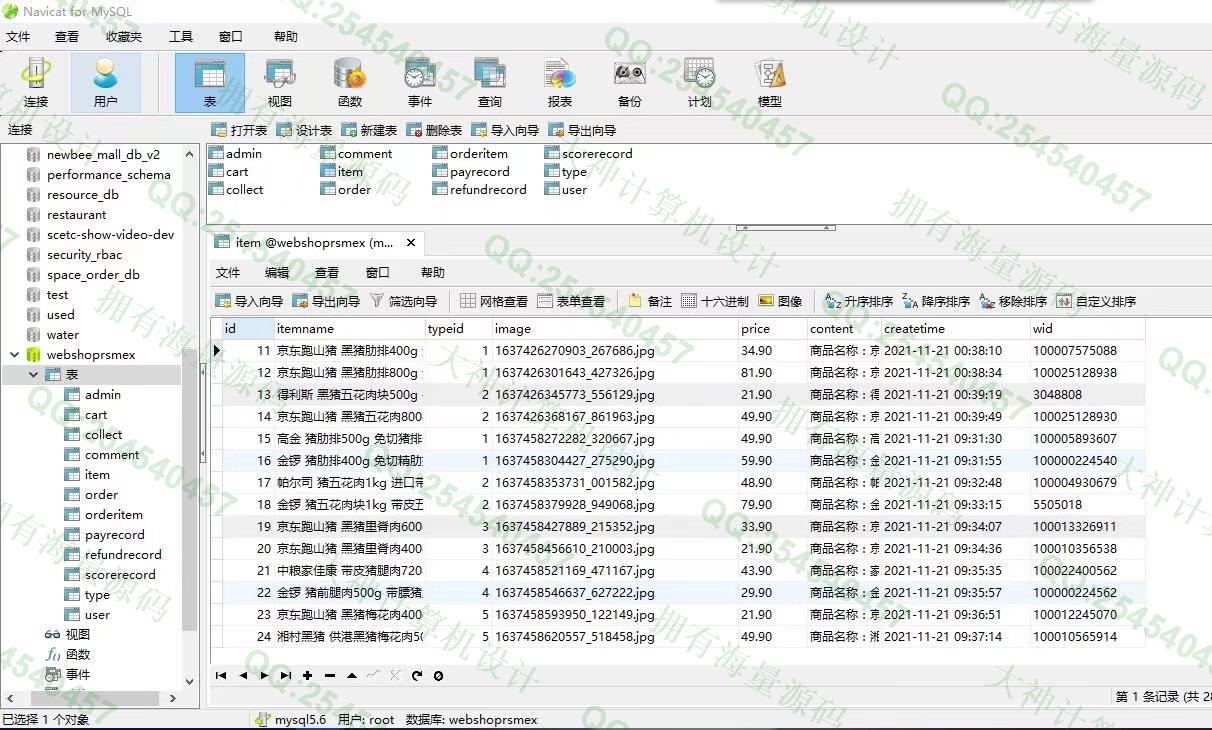Select the restaurant database in tree
This screenshot has height=730, width=1212.
pyautogui.click(x=76, y=215)
